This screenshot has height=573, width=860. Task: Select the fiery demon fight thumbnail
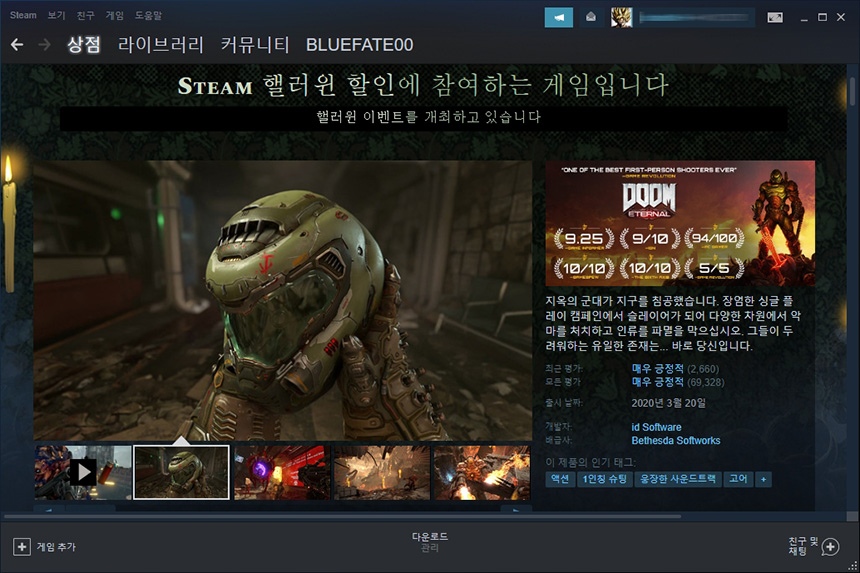pyautogui.click(x=482, y=472)
